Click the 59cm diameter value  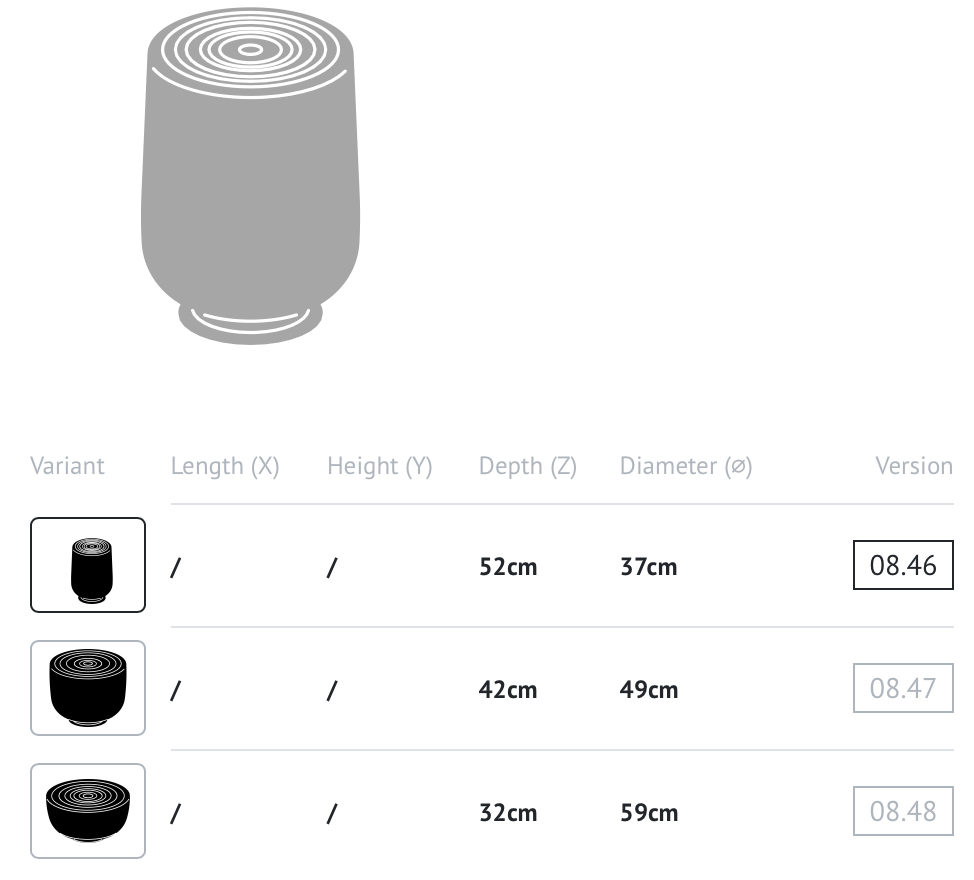(x=649, y=812)
